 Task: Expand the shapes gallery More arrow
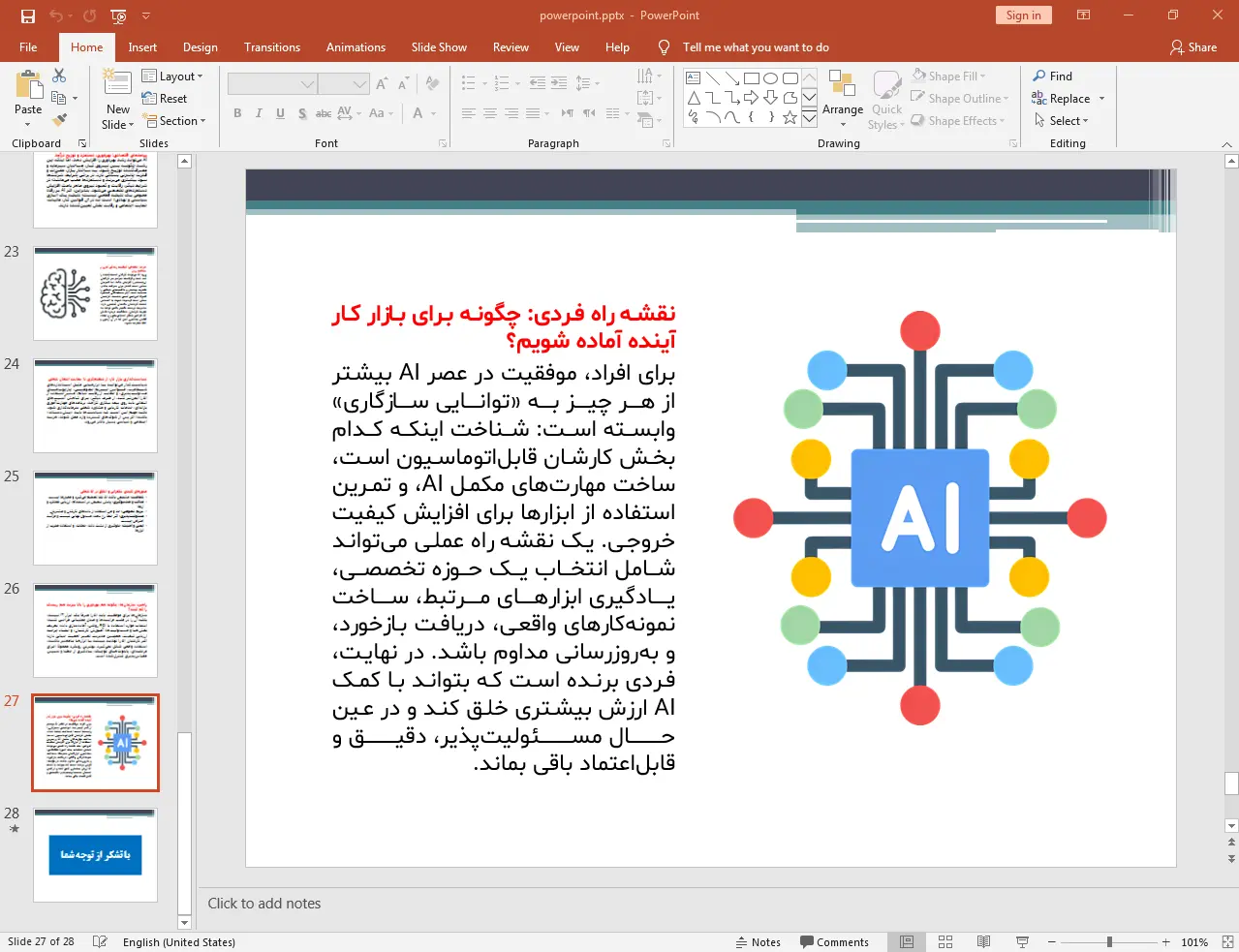(809, 117)
